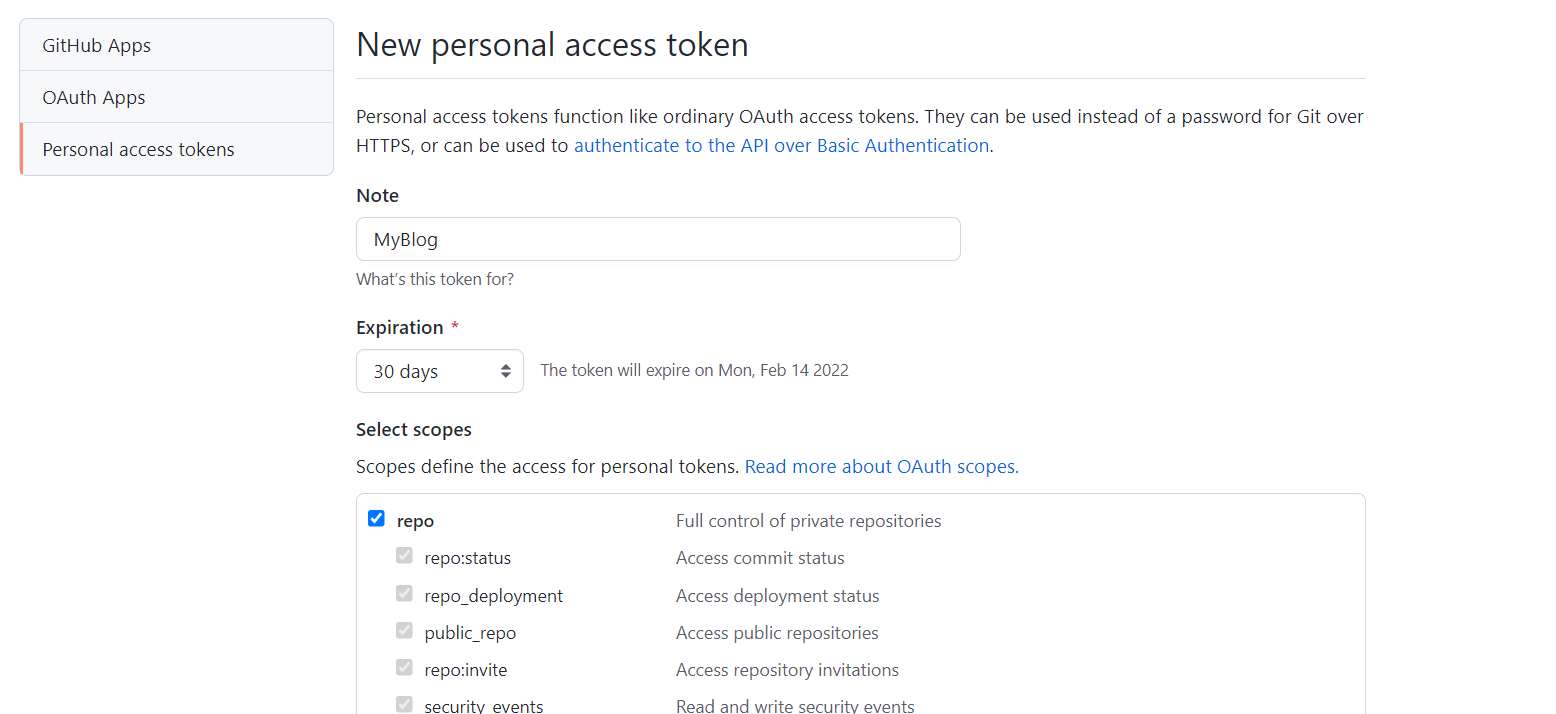Click the security_events scope label

[483, 706]
